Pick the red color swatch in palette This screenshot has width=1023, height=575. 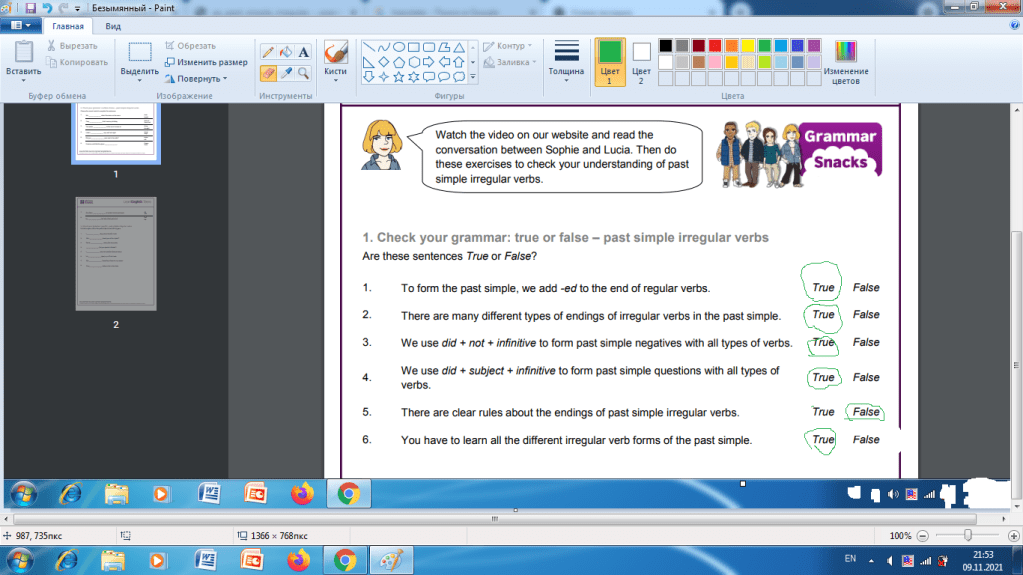(x=714, y=46)
